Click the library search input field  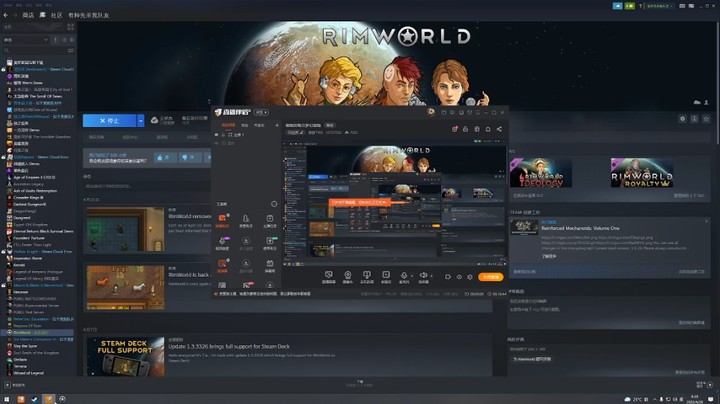(x=34, y=50)
